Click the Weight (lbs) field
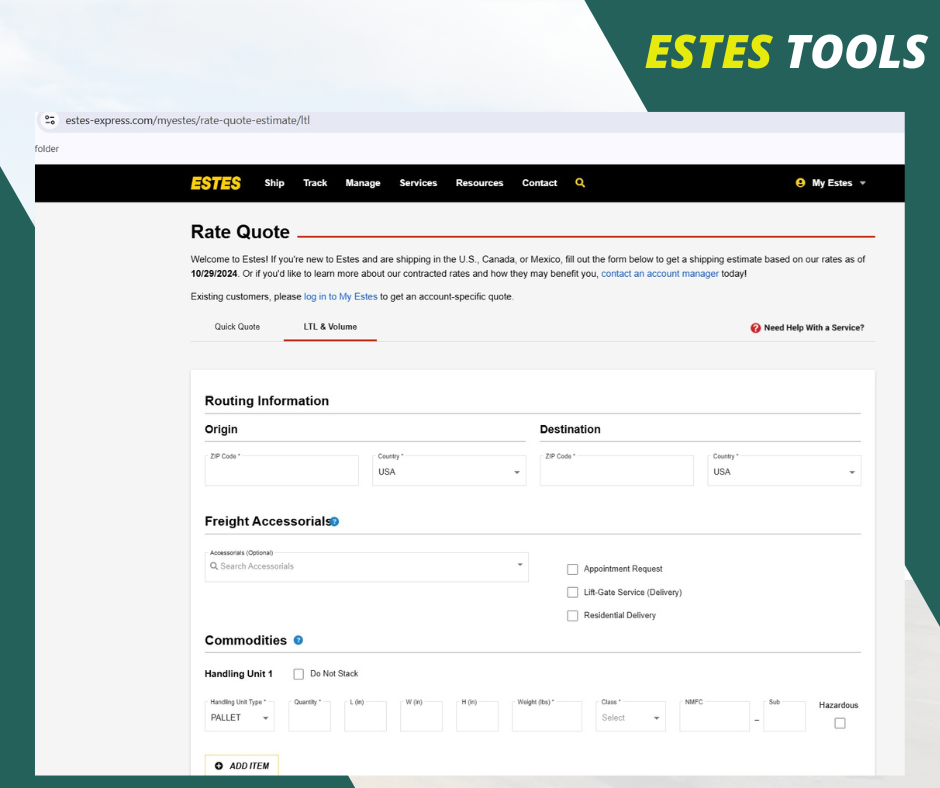940x788 pixels. pos(547,717)
